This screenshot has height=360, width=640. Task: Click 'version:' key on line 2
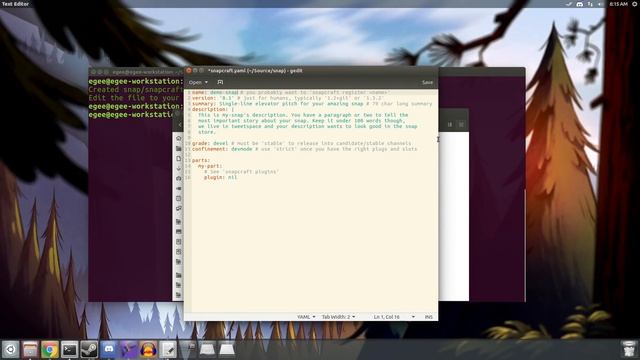click(x=203, y=98)
